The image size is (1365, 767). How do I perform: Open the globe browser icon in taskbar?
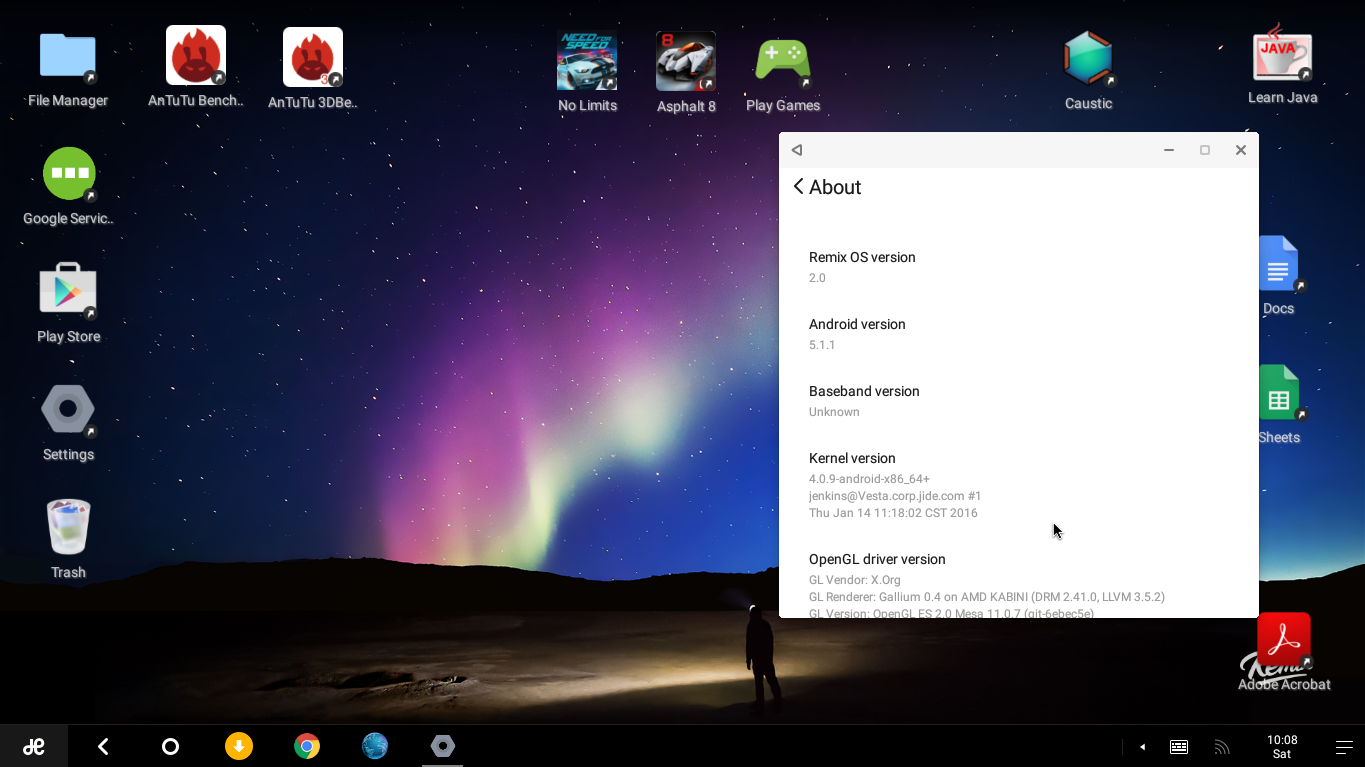tap(375, 746)
